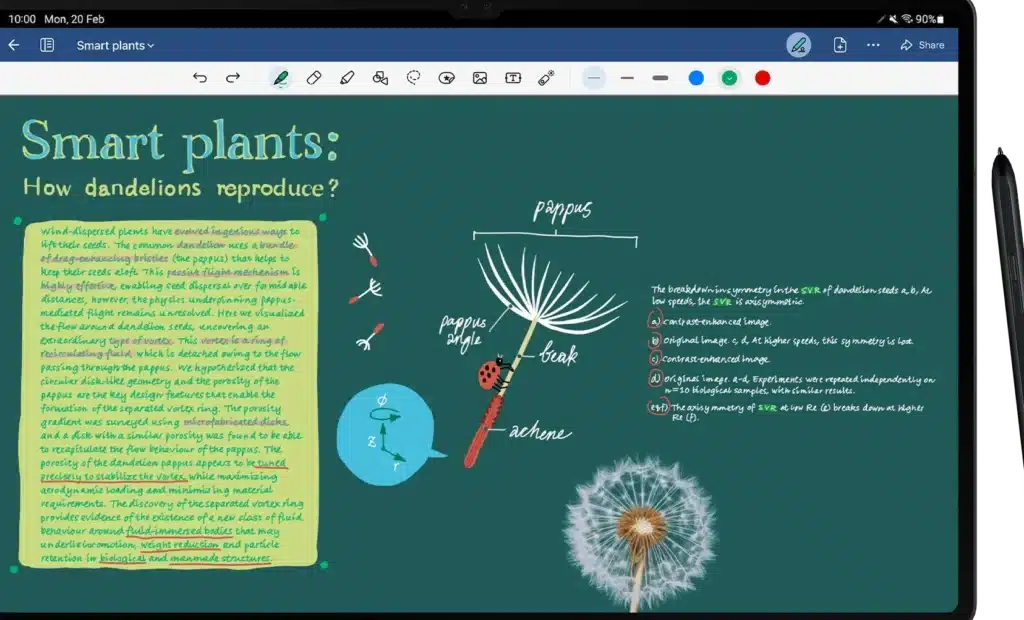The image size is (1024, 620).
Task: Select the laser pointer/tape tool
Action: 546,78
